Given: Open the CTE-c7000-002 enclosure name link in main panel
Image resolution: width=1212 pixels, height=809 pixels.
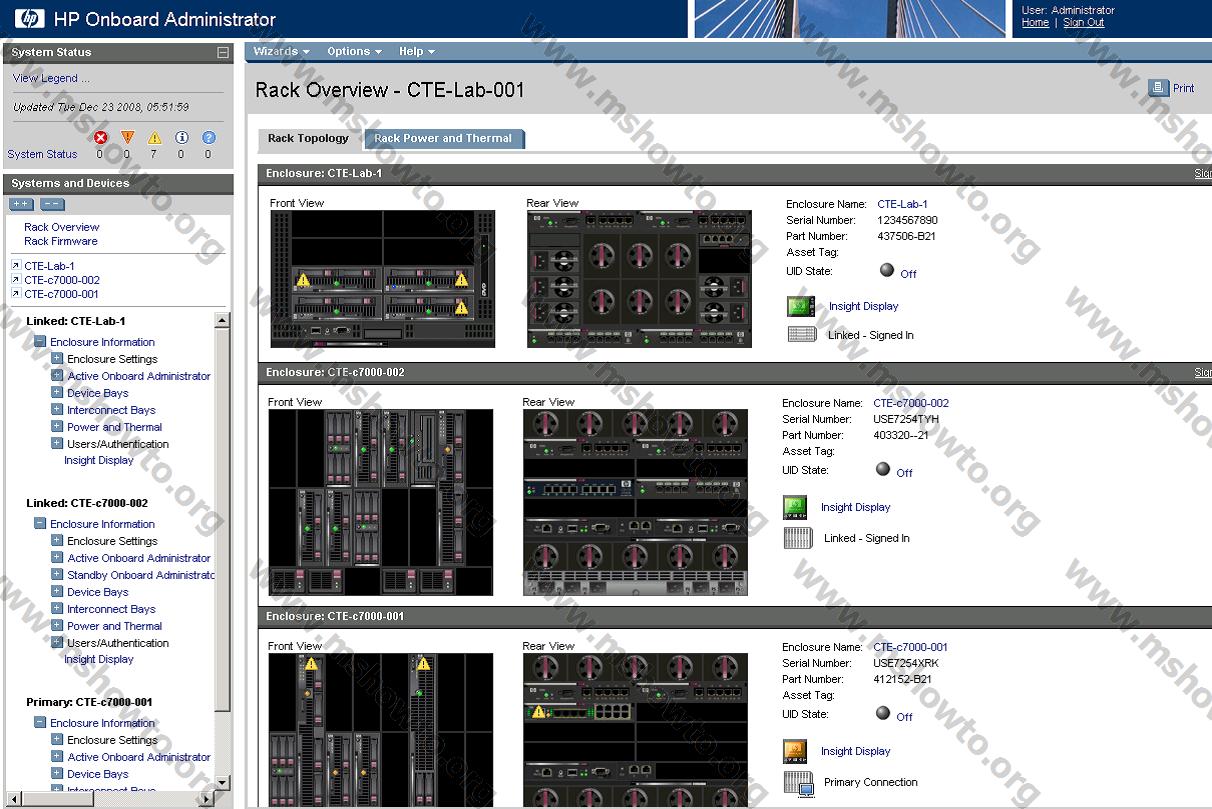Looking at the screenshot, I should point(911,403).
